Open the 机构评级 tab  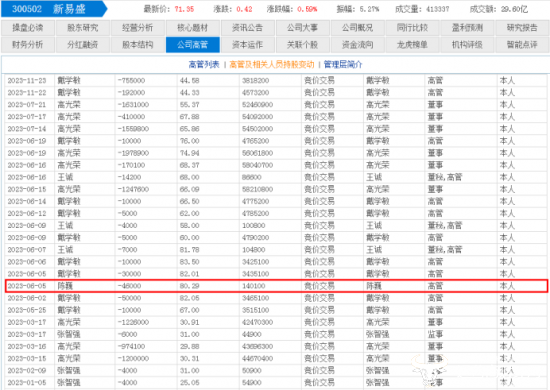click(468, 45)
